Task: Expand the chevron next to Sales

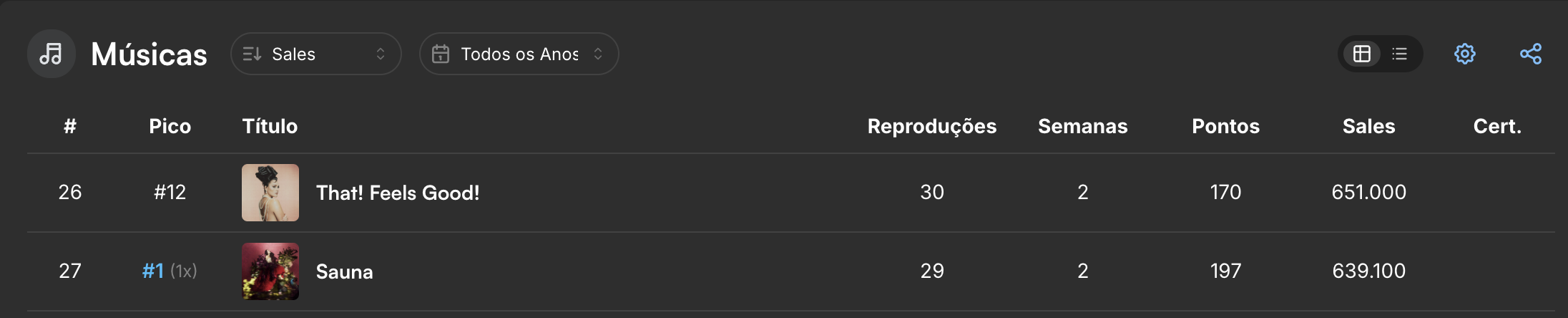Action: pos(381,54)
